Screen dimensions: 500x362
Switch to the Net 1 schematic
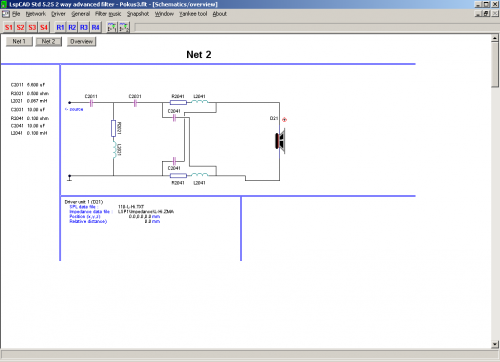point(19,41)
